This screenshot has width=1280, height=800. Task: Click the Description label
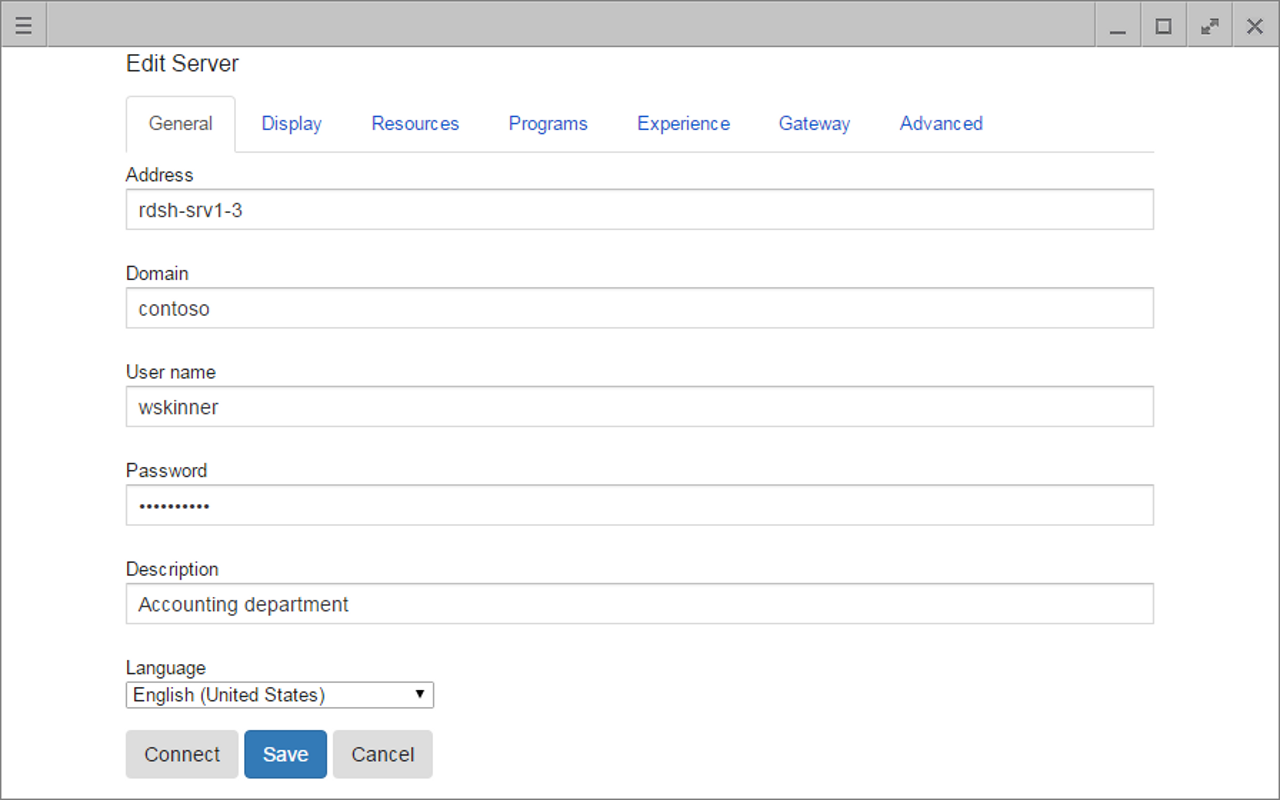coord(172,569)
